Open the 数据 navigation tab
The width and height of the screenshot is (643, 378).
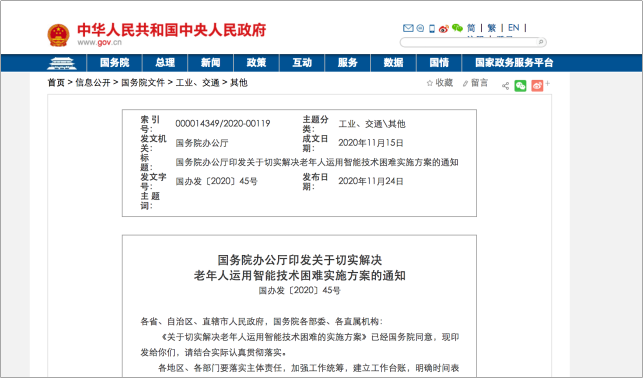[394, 63]
